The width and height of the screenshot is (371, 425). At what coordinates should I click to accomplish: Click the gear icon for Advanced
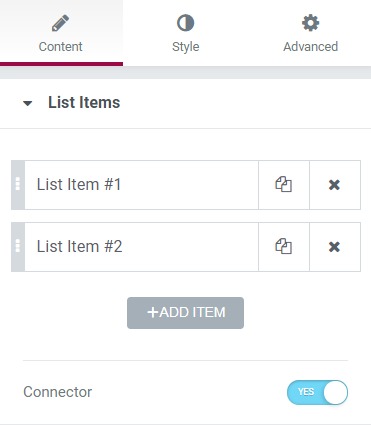click(310, 23)
